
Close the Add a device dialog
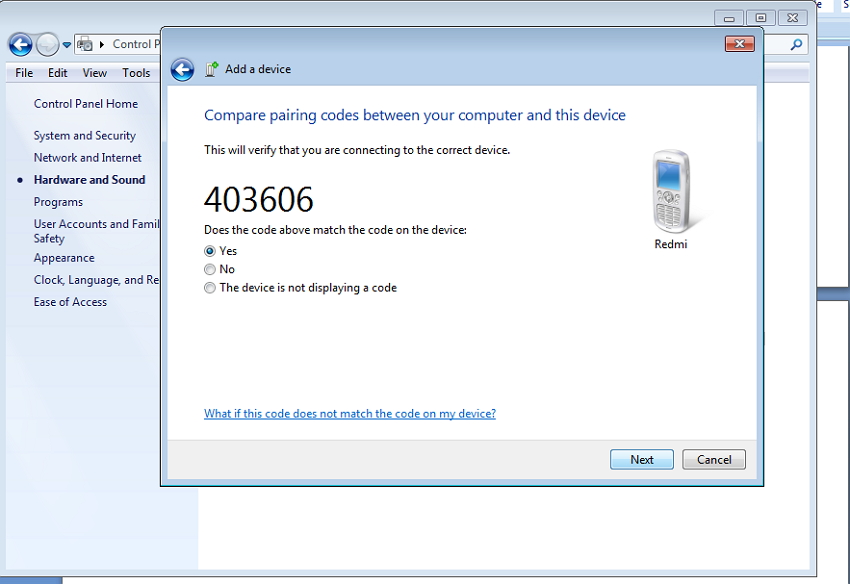739,44
